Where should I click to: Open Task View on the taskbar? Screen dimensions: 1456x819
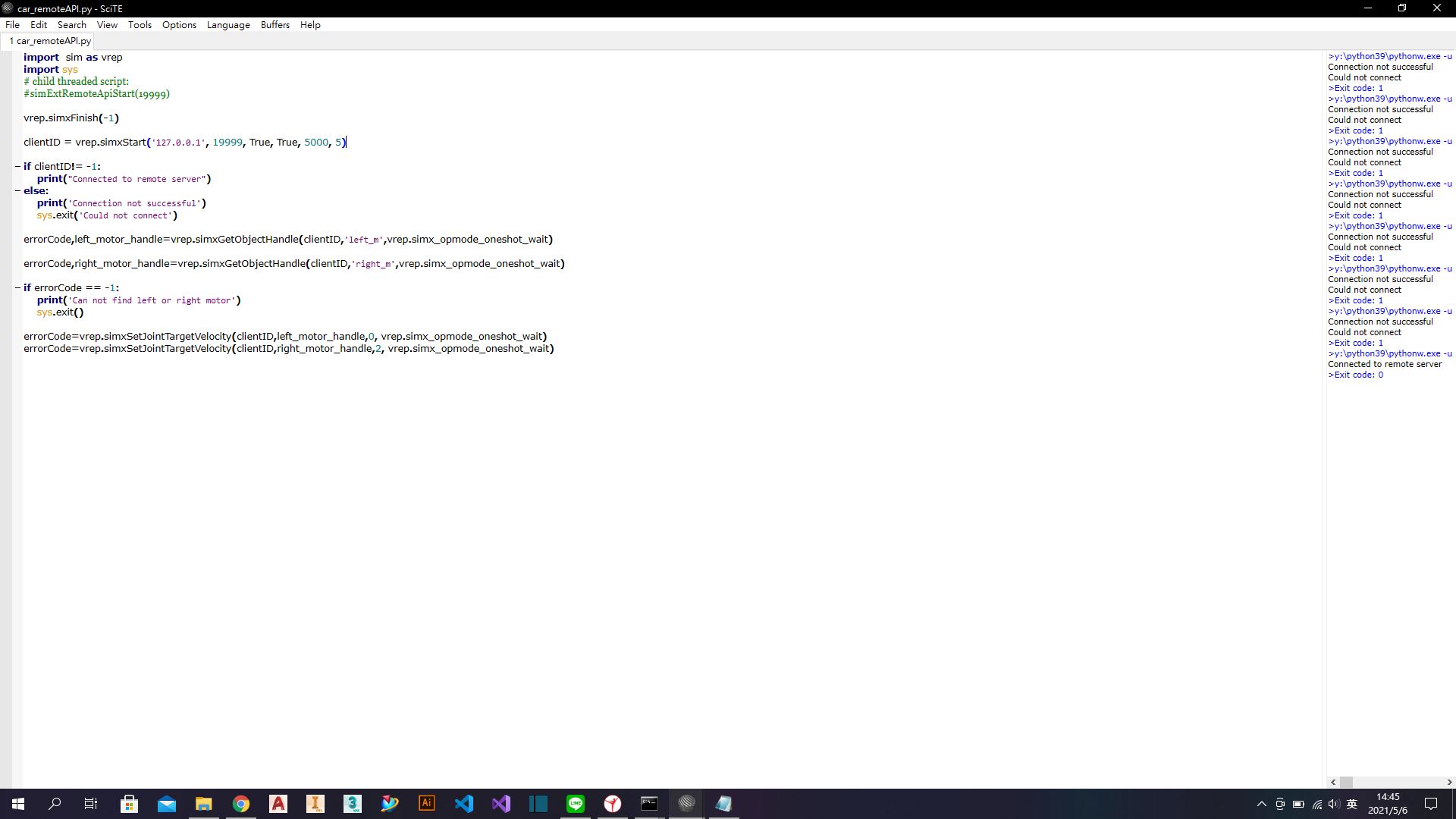click(91, 804)
